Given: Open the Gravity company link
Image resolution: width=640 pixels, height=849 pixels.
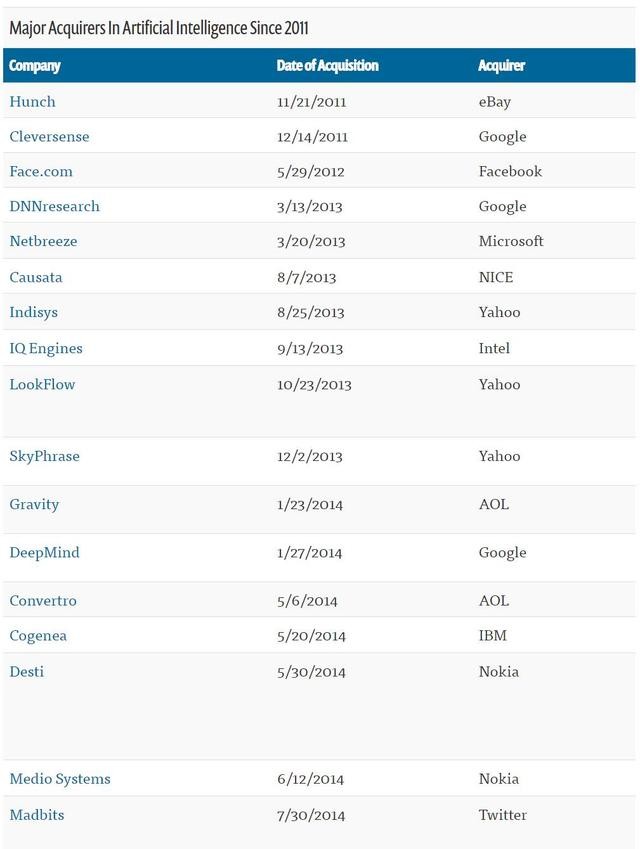Looking at the screenshot, I should tap(34, 504).
